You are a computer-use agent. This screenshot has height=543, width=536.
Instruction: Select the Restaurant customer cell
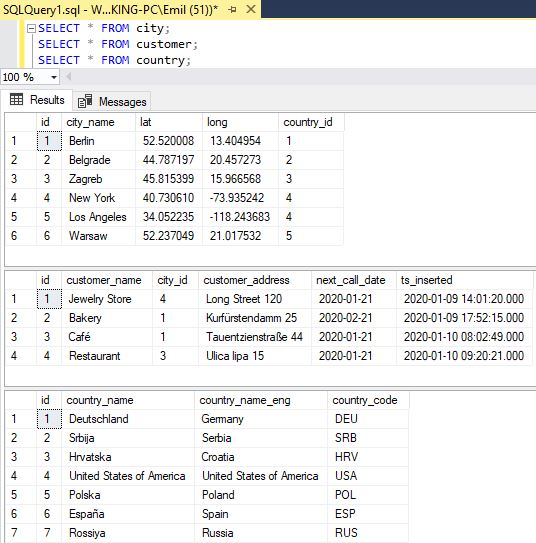(x=107, y=356)
